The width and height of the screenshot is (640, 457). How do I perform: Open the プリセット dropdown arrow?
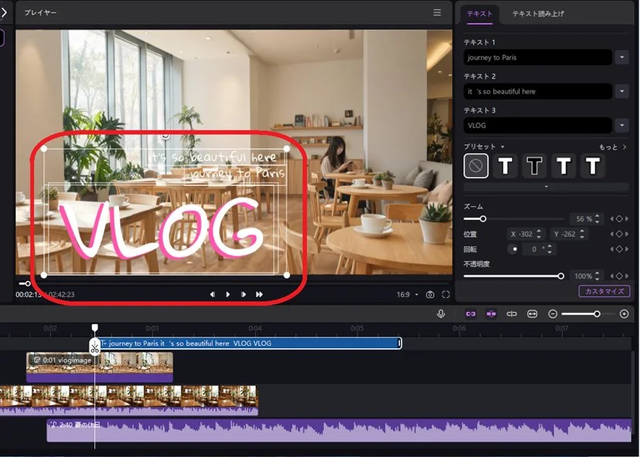point(503,147)
